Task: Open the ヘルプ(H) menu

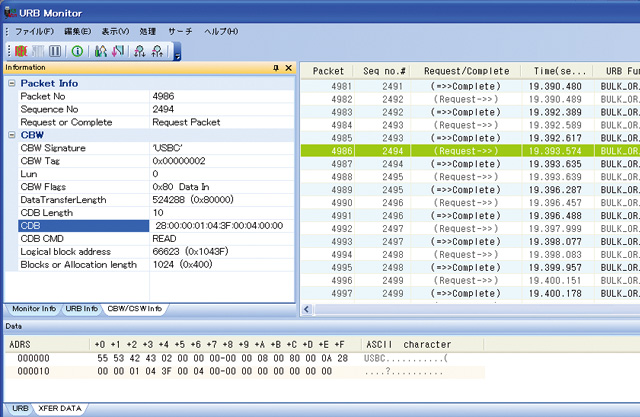Action: coord(221,31)
